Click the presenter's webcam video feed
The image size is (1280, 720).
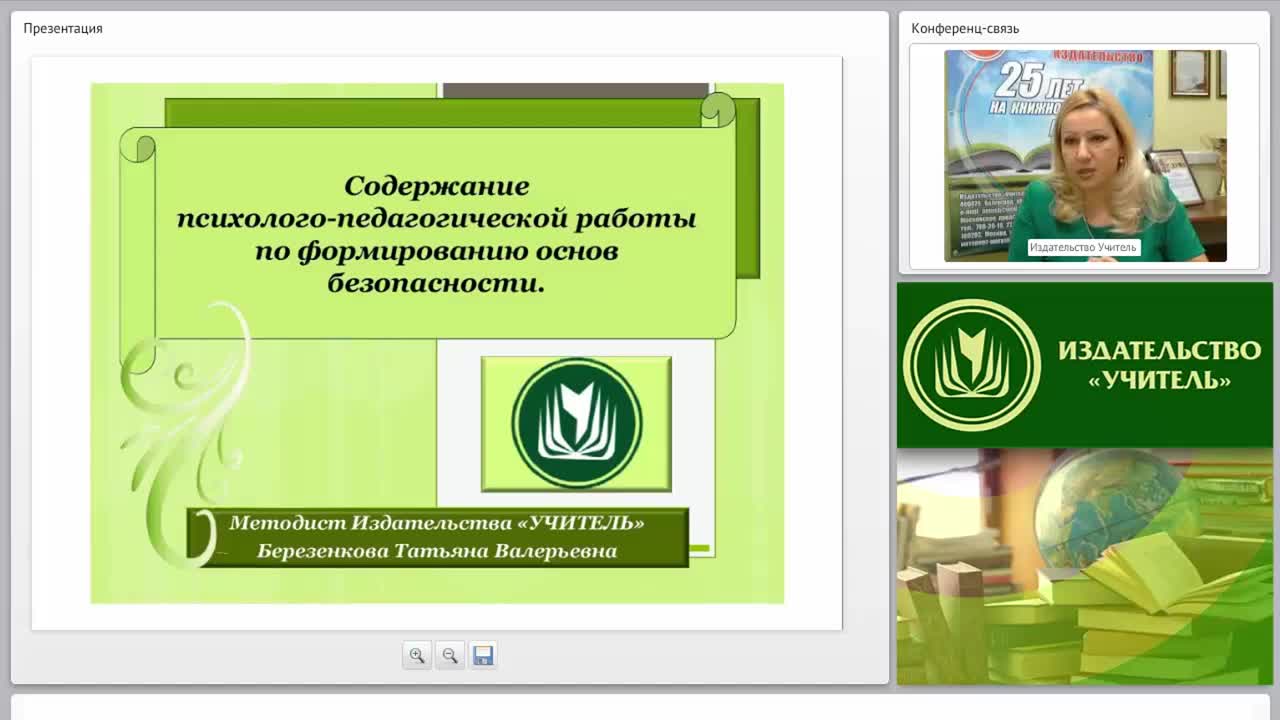(1085, 156)
